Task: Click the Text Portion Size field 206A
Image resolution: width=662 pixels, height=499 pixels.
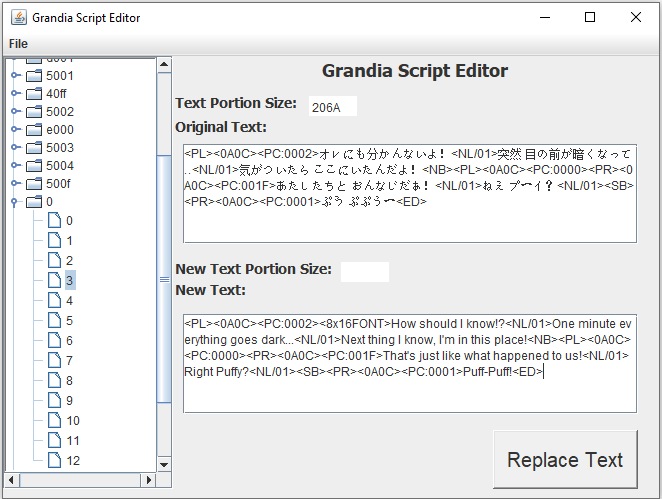Action: point(333,106)
